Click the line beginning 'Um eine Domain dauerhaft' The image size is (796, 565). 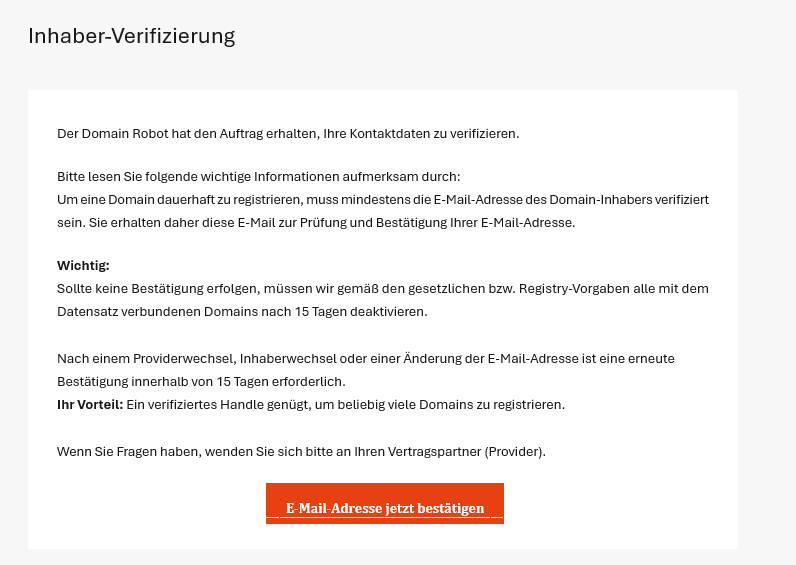(383, 200)
